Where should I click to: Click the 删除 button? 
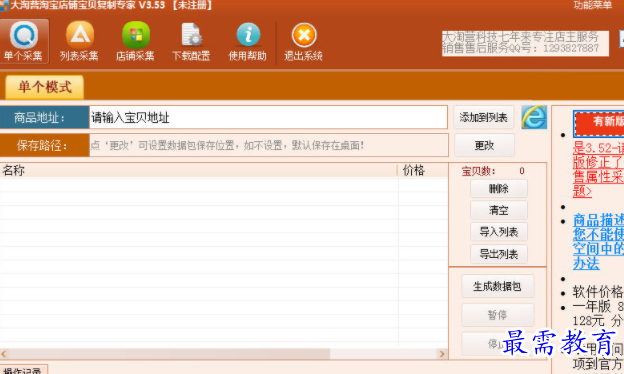point(499,189)
